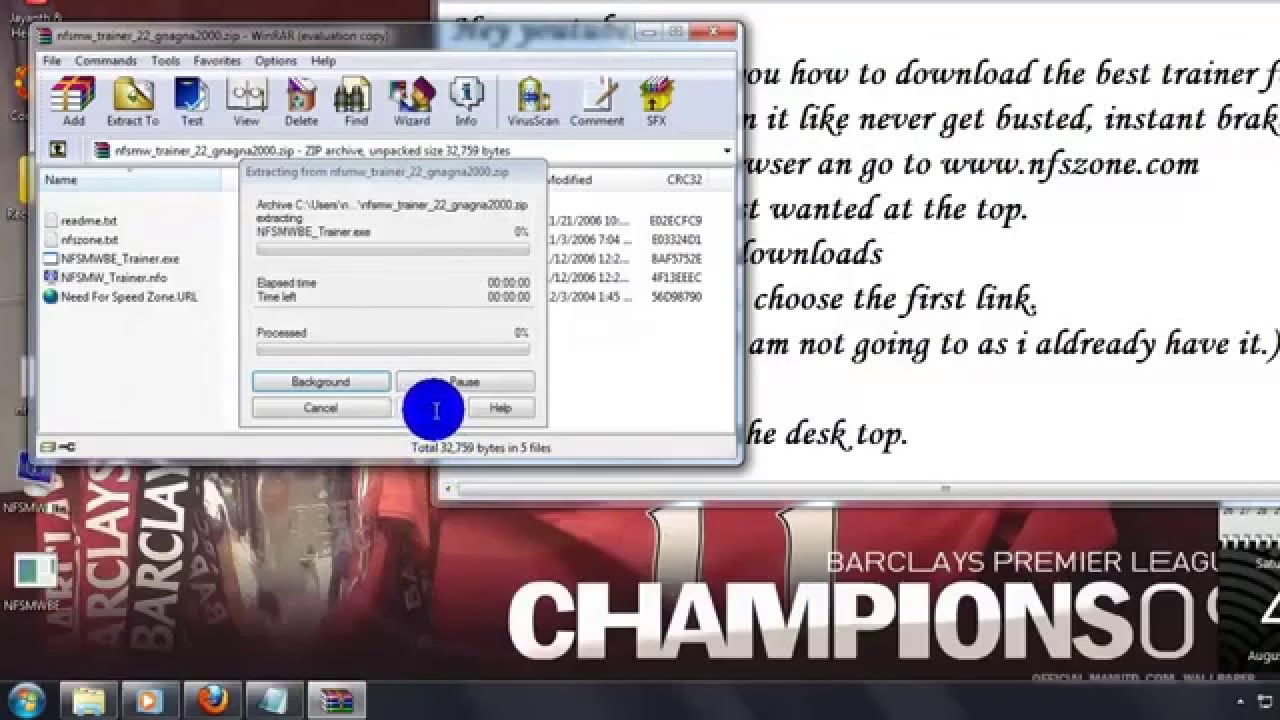The image size is (1280, 720).
Task: Click the Background button in extraction dialog
Action: tap(321, 382)
